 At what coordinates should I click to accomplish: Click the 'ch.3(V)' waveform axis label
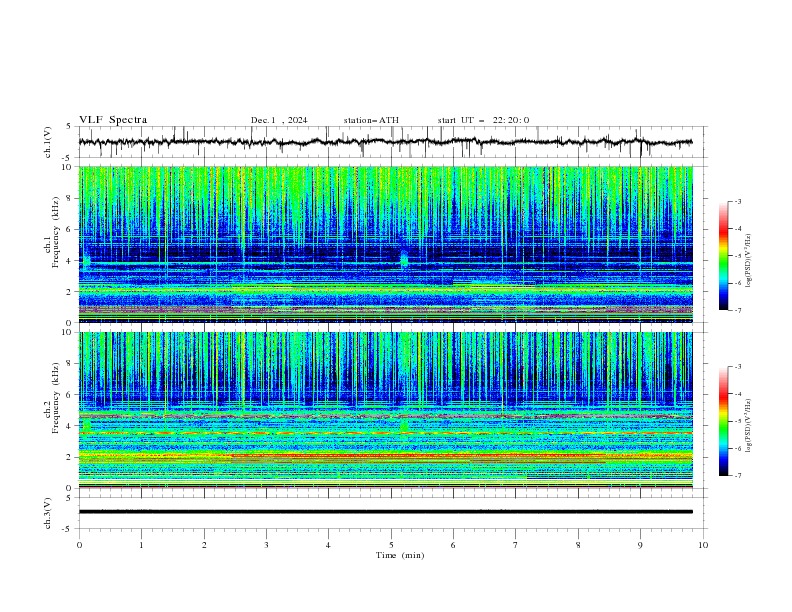(48, 513)
